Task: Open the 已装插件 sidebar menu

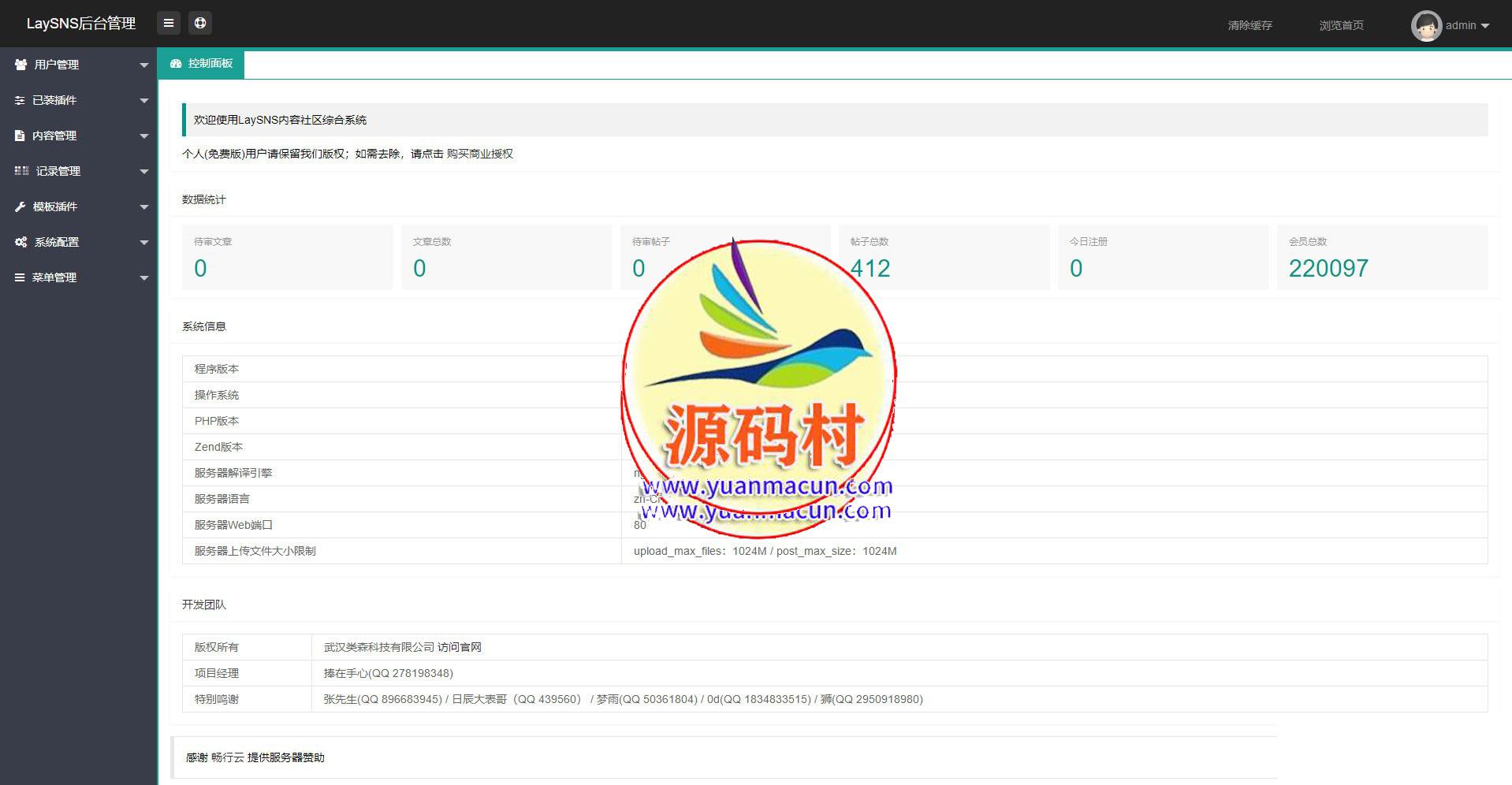Action: coord(79,100)
